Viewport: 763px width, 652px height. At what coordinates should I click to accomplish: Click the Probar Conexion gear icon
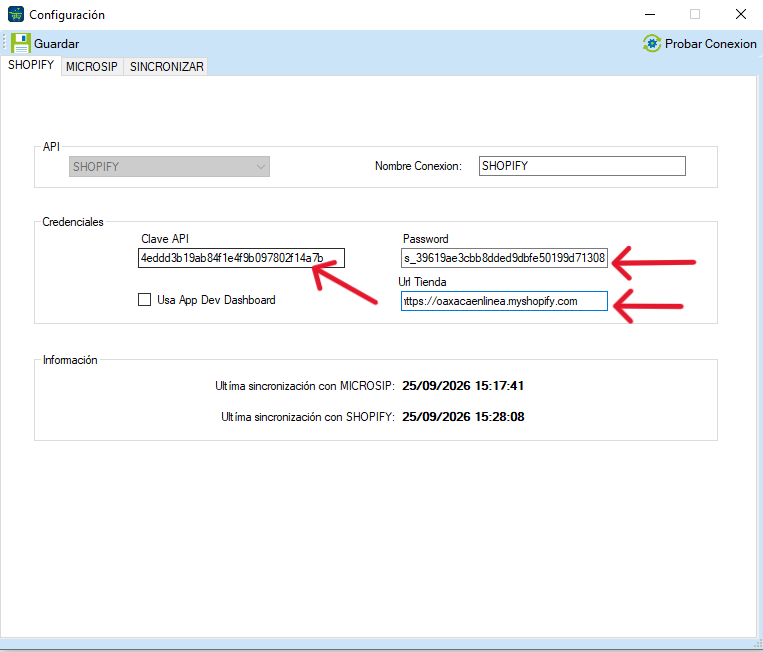tap(652, 43)
